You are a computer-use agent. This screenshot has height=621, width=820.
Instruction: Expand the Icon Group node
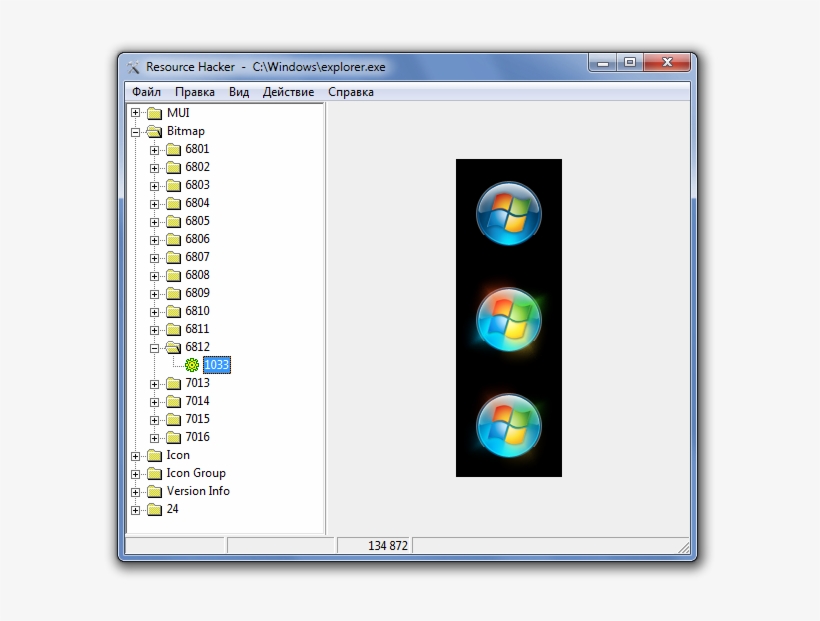pyautogui.click(x=135, y=474)
